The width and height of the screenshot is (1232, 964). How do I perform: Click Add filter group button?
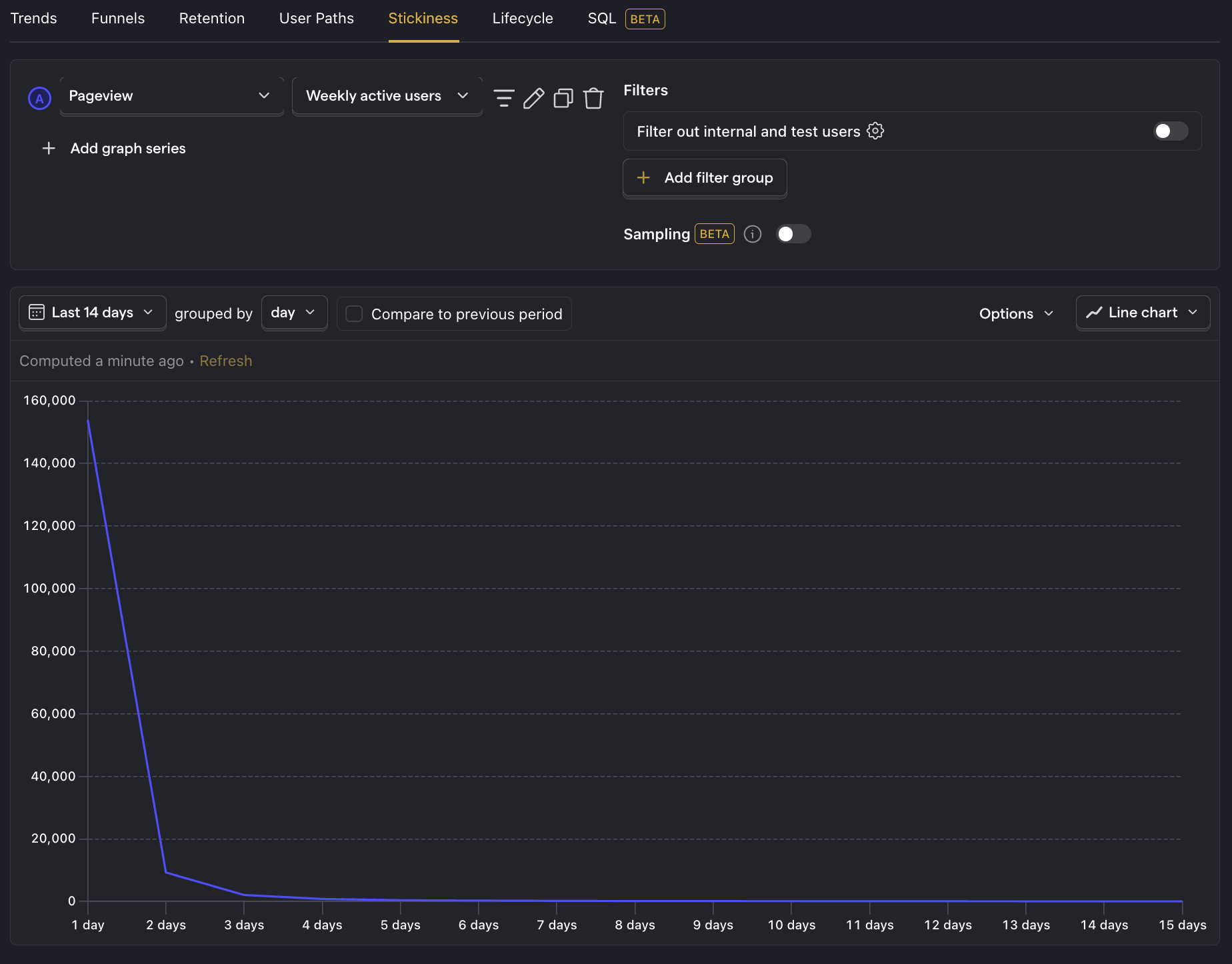click(705, 177)
